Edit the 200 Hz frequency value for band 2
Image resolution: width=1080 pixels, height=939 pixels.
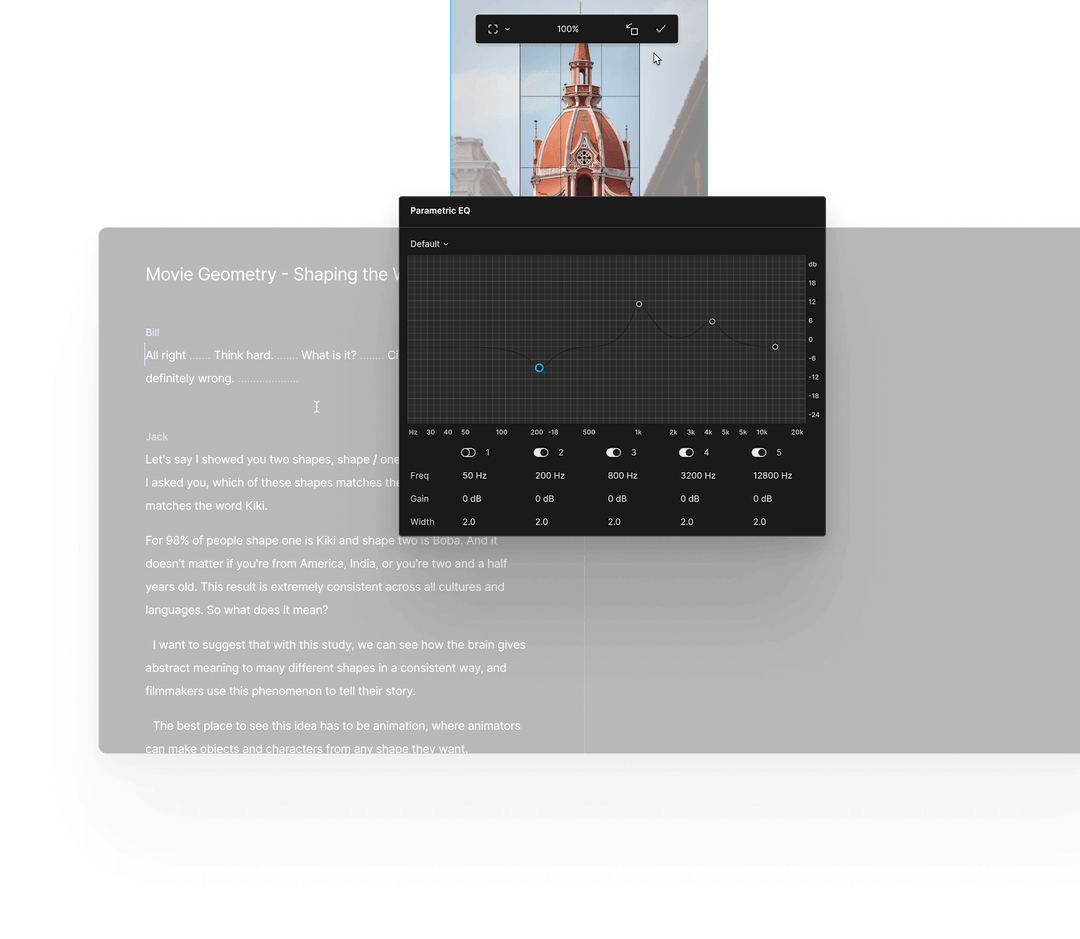(x=550, y=475)
